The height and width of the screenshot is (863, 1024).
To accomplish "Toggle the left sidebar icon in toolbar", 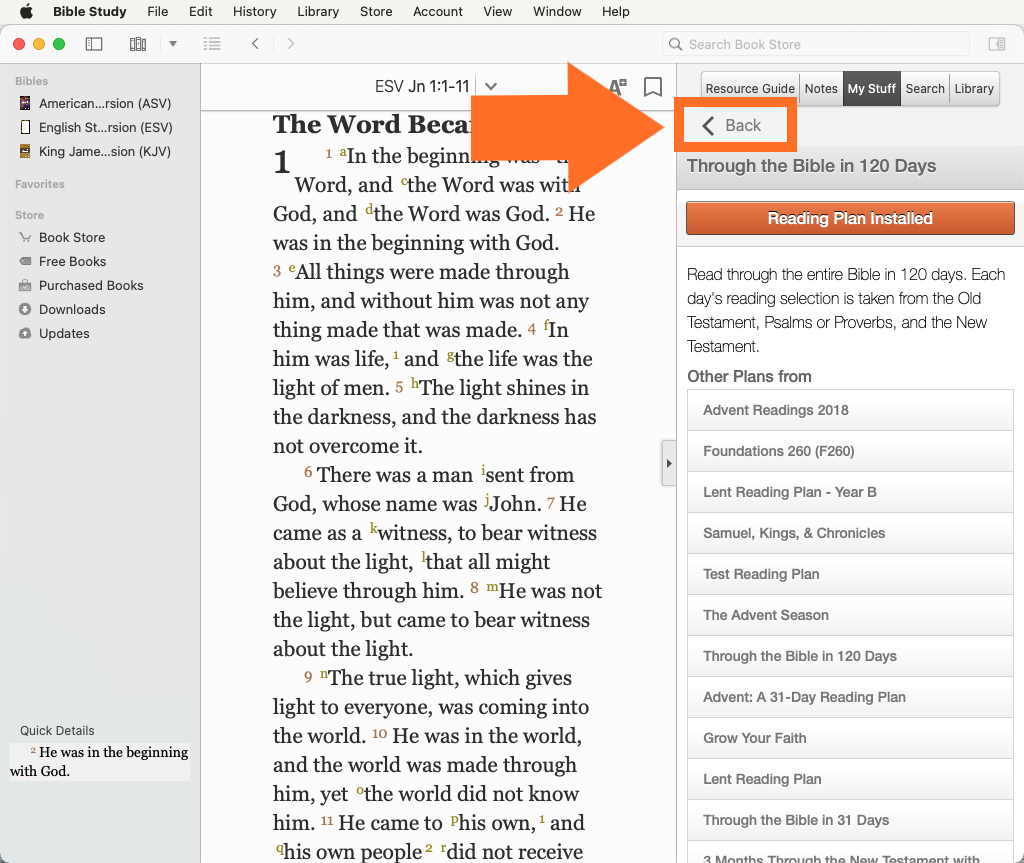I will click(x=94, y=44).
